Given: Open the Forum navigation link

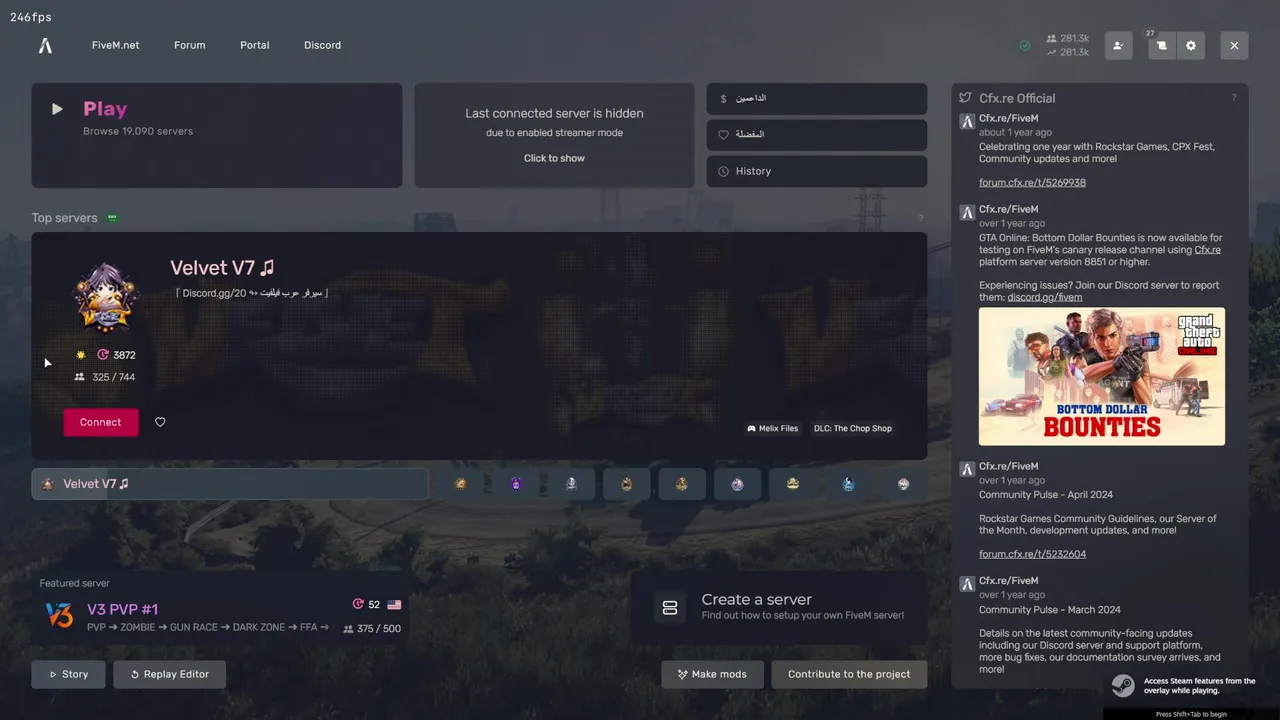Looking at the screenshot, I should [x=189, y=45].
